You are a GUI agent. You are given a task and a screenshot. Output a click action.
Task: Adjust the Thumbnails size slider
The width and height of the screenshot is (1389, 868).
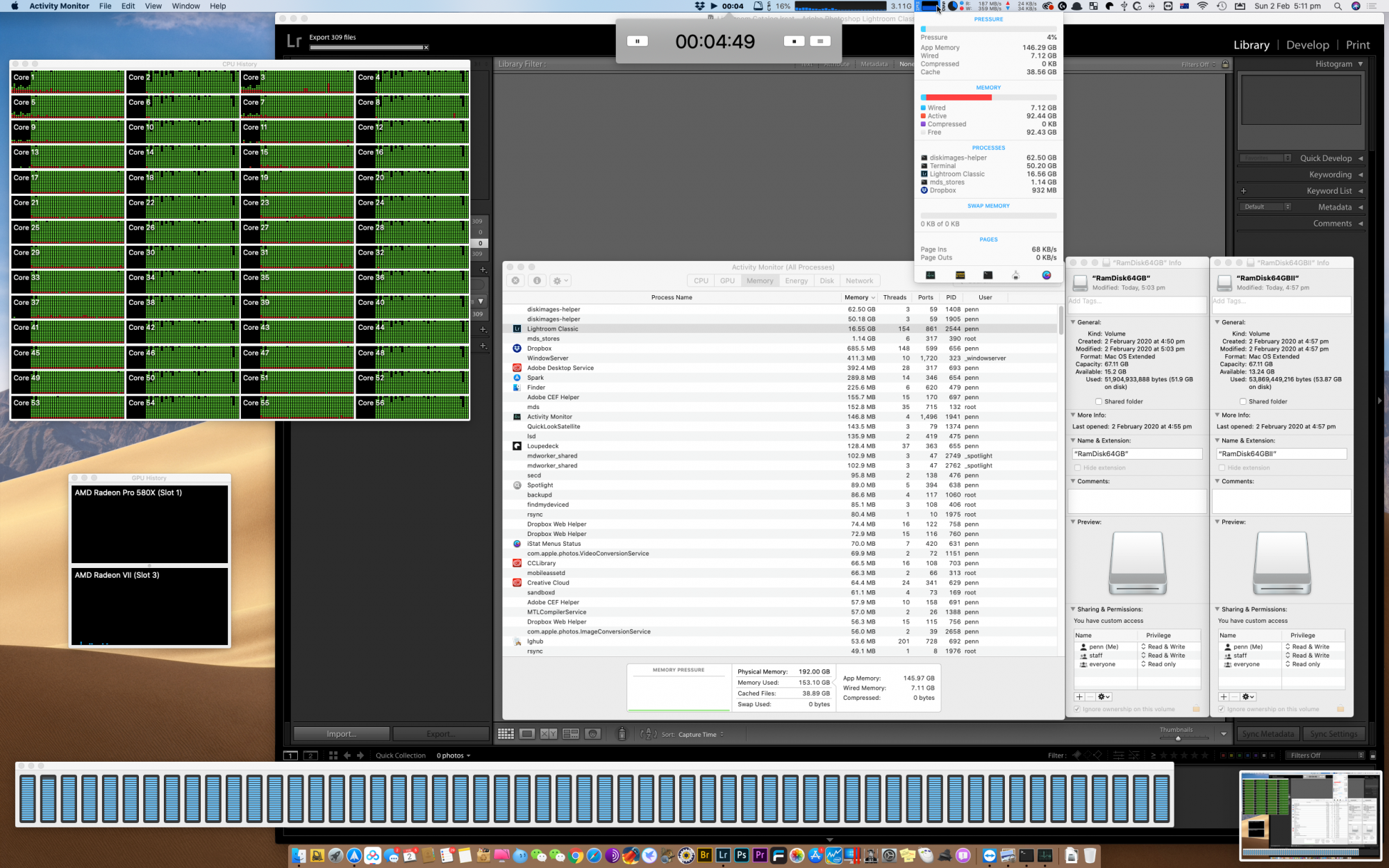(1178, 737)
